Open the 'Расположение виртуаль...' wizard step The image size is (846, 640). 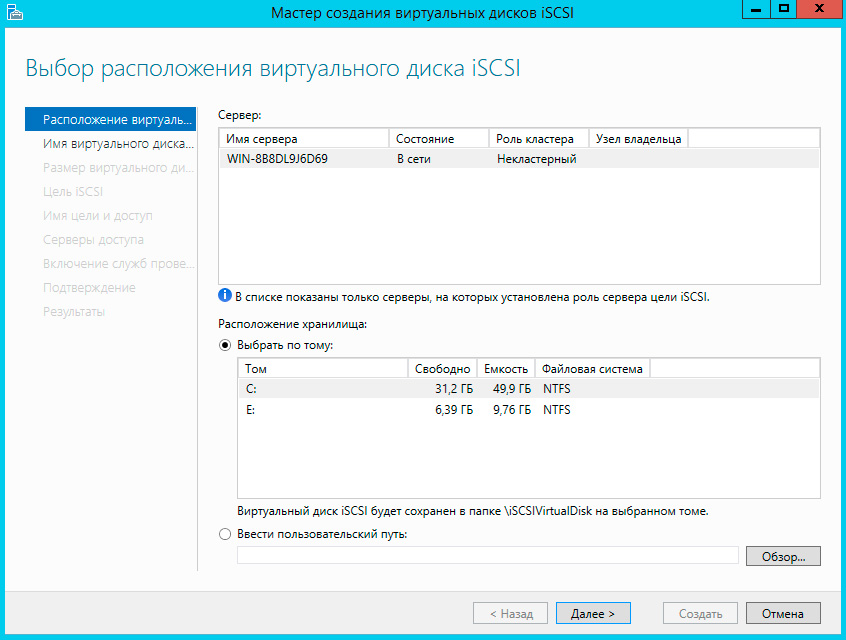tap(110, 119)
